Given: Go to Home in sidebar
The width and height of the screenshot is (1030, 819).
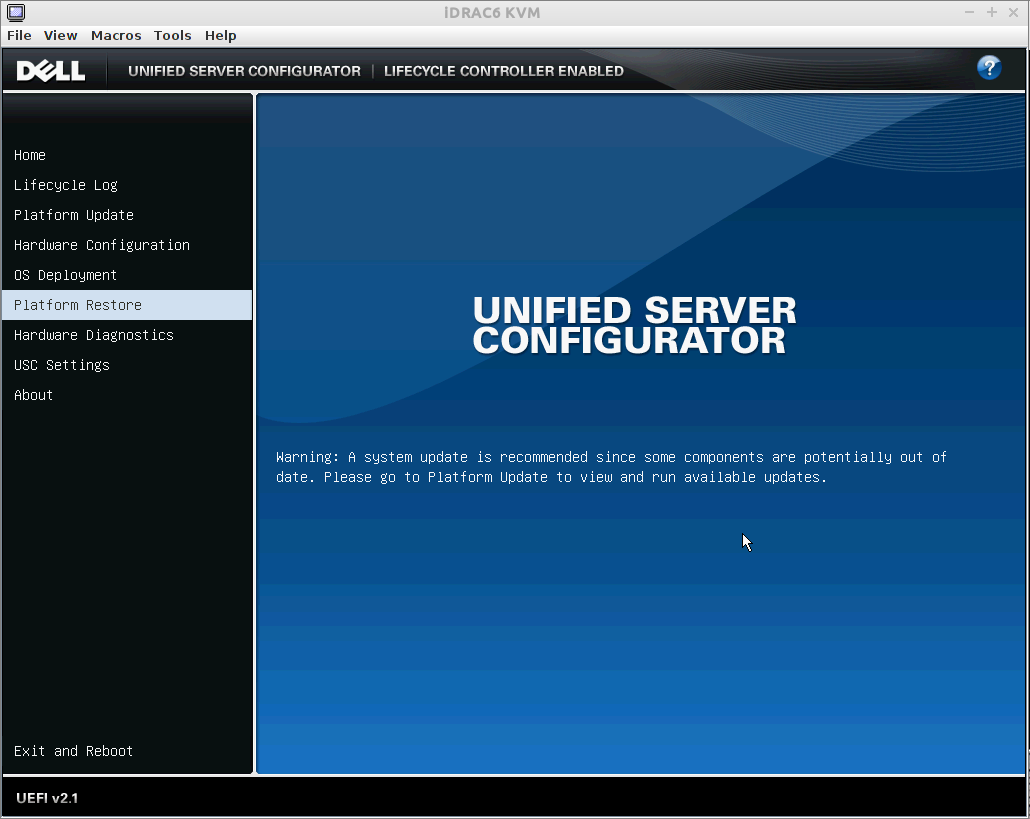Looking at the screenshot, I should [x=30, y=155].
